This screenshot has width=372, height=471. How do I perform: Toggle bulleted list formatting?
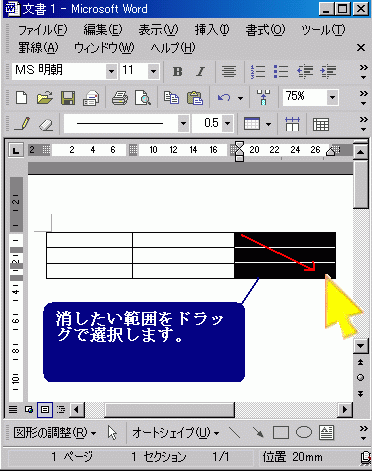[281, 71]
